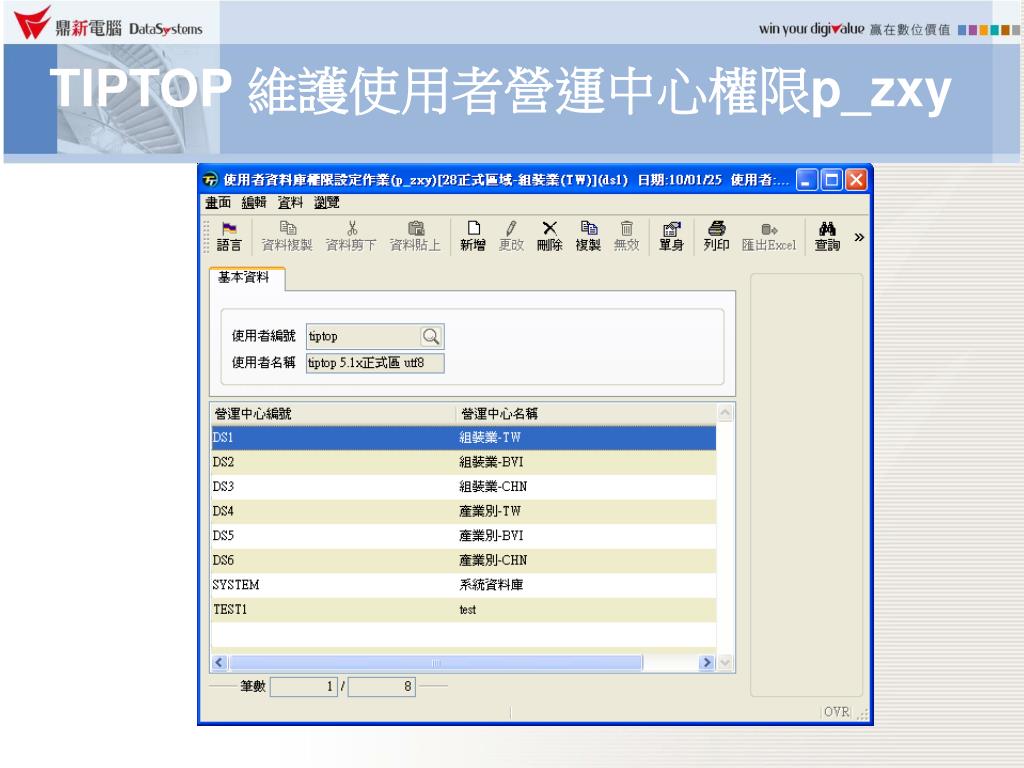Select the DS1 row
1024x768 pixels.
tap(464, 438)
